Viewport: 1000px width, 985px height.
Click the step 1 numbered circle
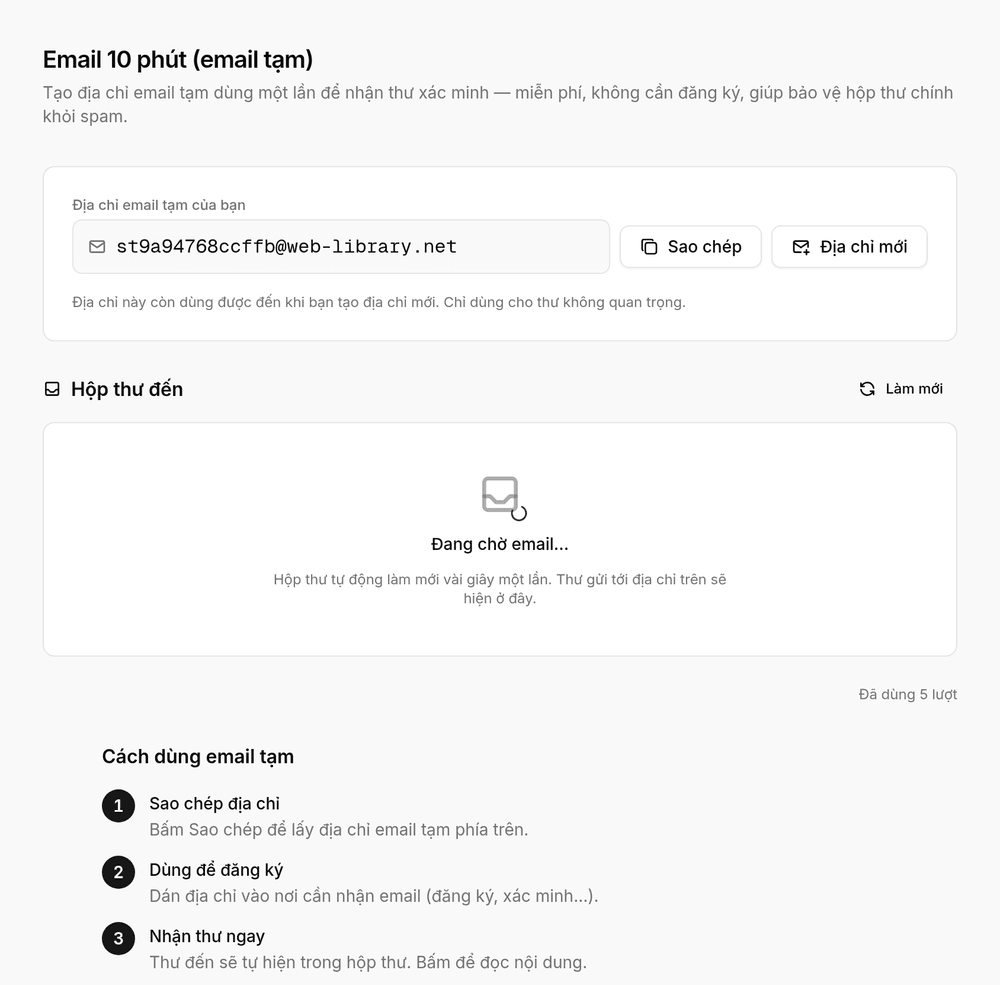point(119,806)
